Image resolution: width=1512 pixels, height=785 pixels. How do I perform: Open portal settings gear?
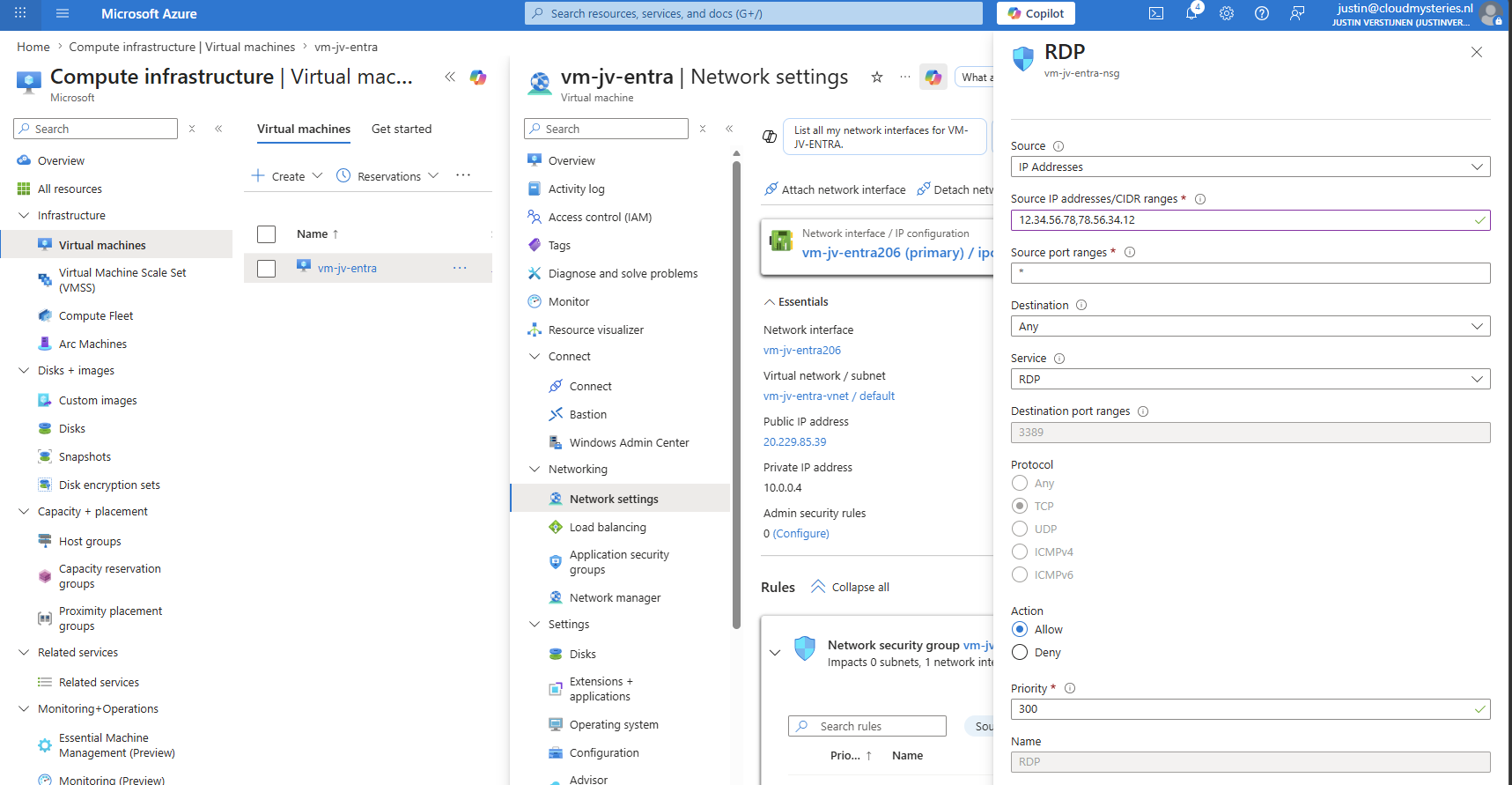1227,13
